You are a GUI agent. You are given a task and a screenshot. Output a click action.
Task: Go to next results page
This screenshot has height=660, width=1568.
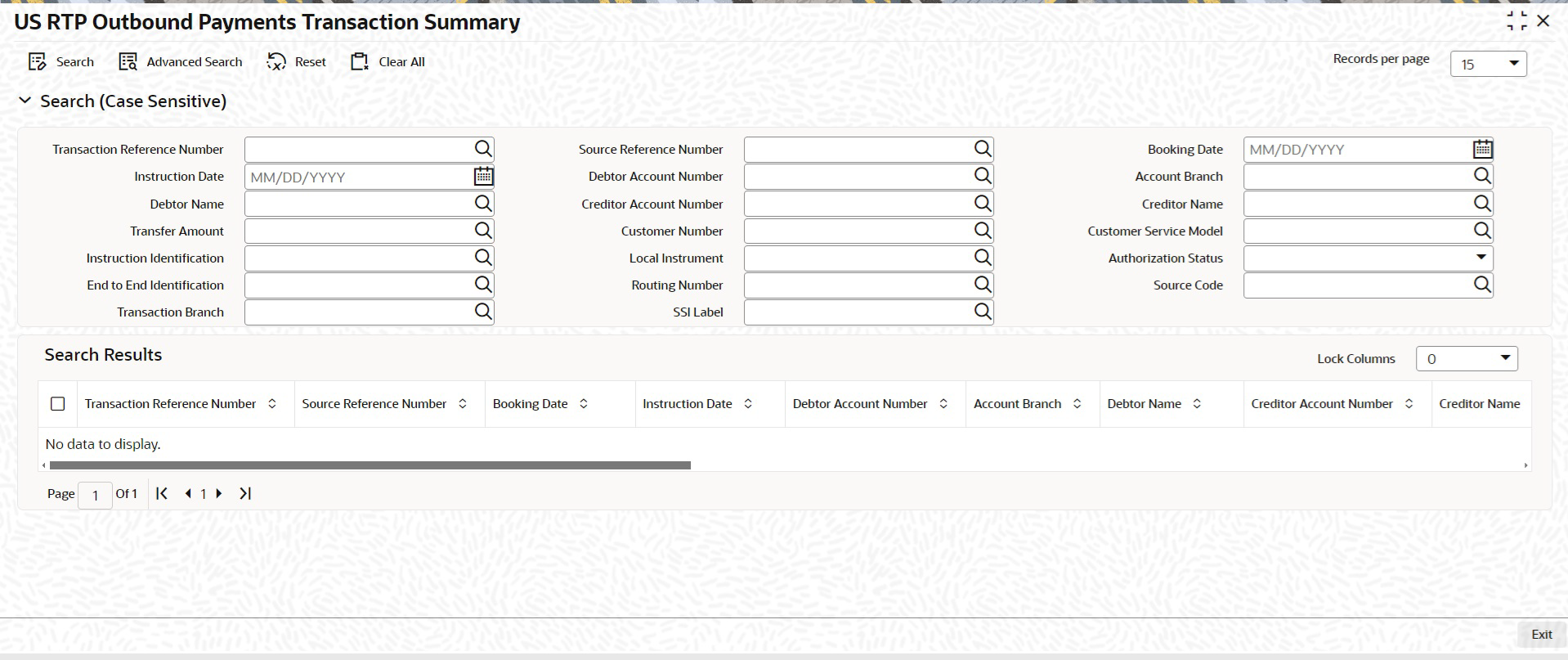(219, 493)
